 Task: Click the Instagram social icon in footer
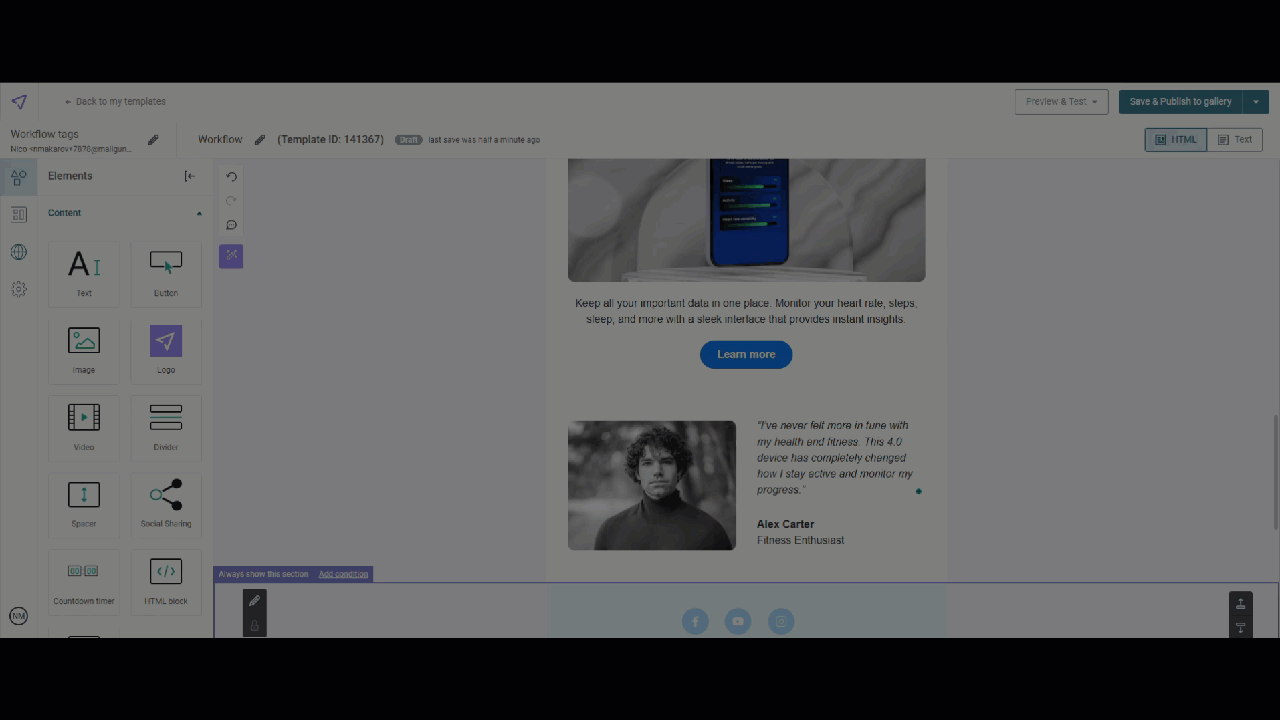[x=781, y=622]
